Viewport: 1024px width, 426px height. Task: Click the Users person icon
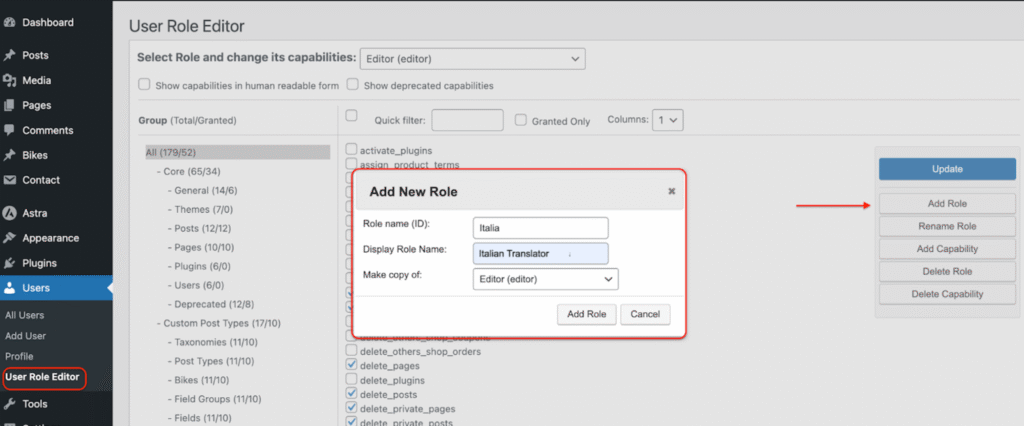click(9, 288)
